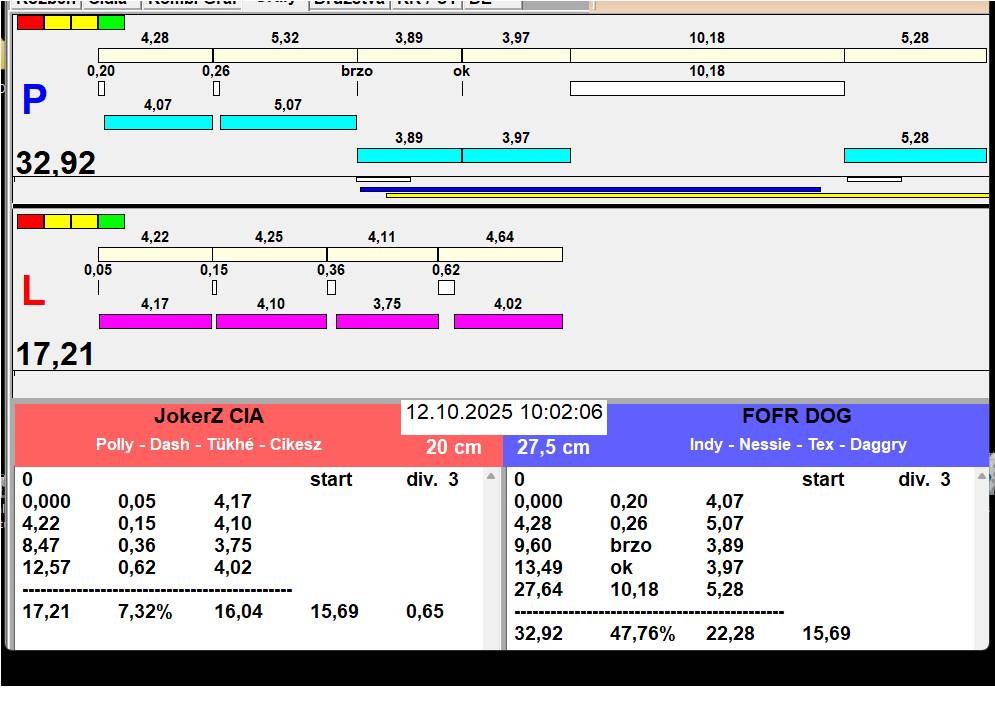Click the cream 4,22 segment in lane L
Screen dimensions: 995x716
click(x=155, y=255)
